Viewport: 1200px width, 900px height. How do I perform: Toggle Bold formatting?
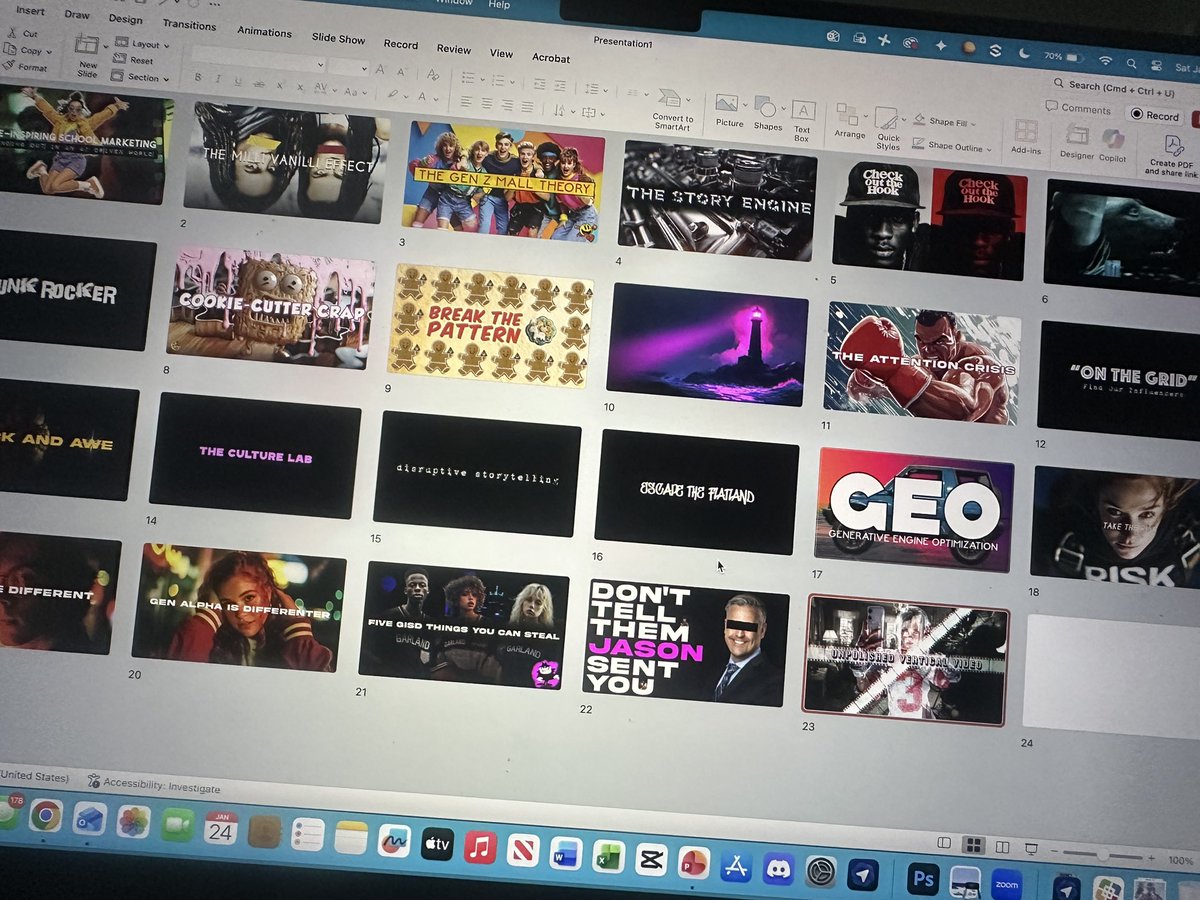click(198, 77)
